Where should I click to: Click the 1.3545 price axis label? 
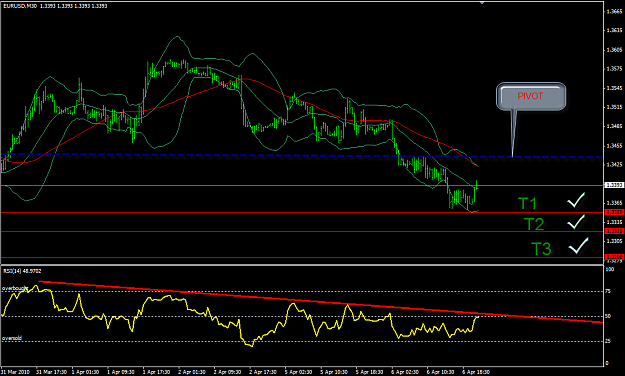pos(614,88)
